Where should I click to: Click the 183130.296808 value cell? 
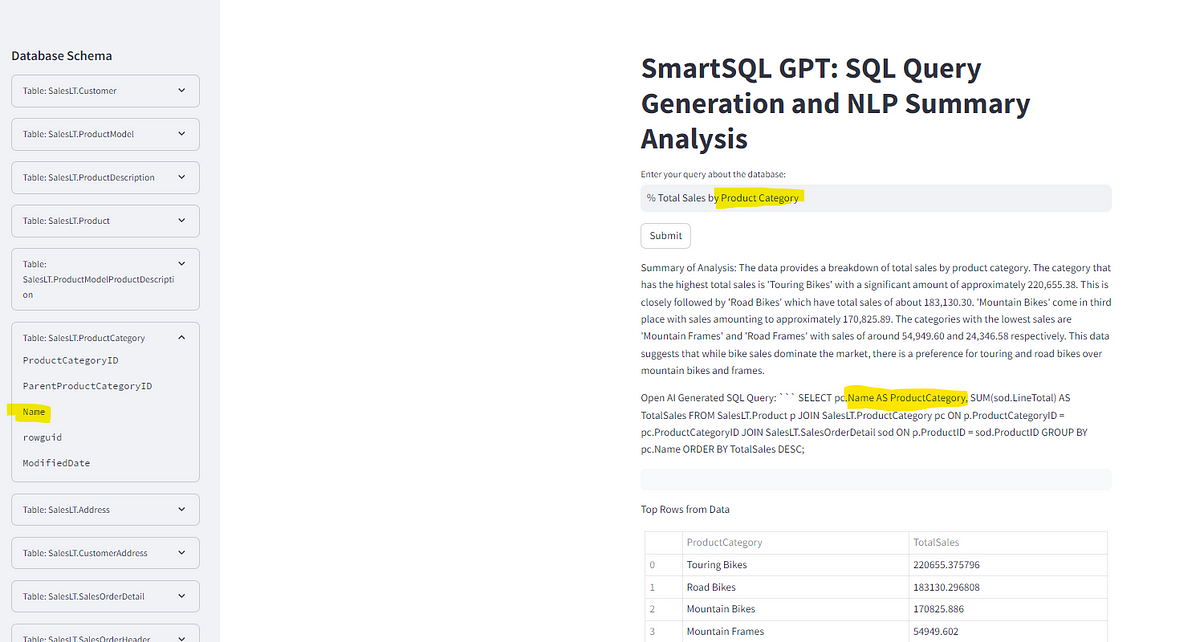pyautogui.click(x=1007, y=587)
